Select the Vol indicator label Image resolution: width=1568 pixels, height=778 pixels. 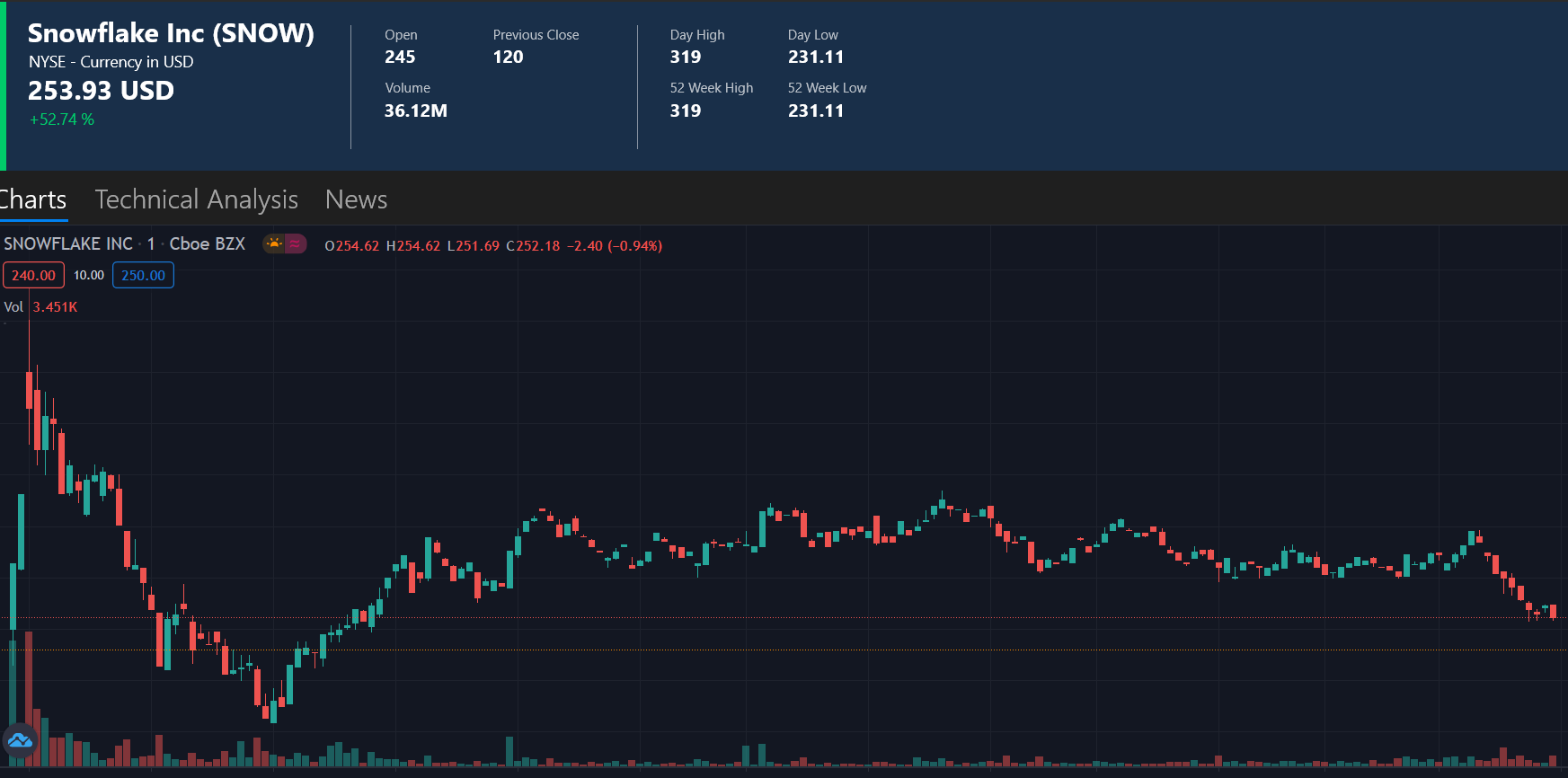(x=13, y=307)
